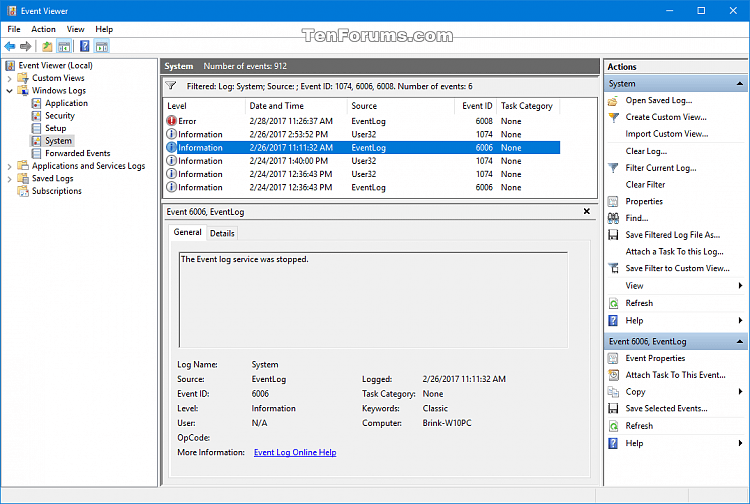
Task: Sort by the Event ID column header
Action: [476, 106]
